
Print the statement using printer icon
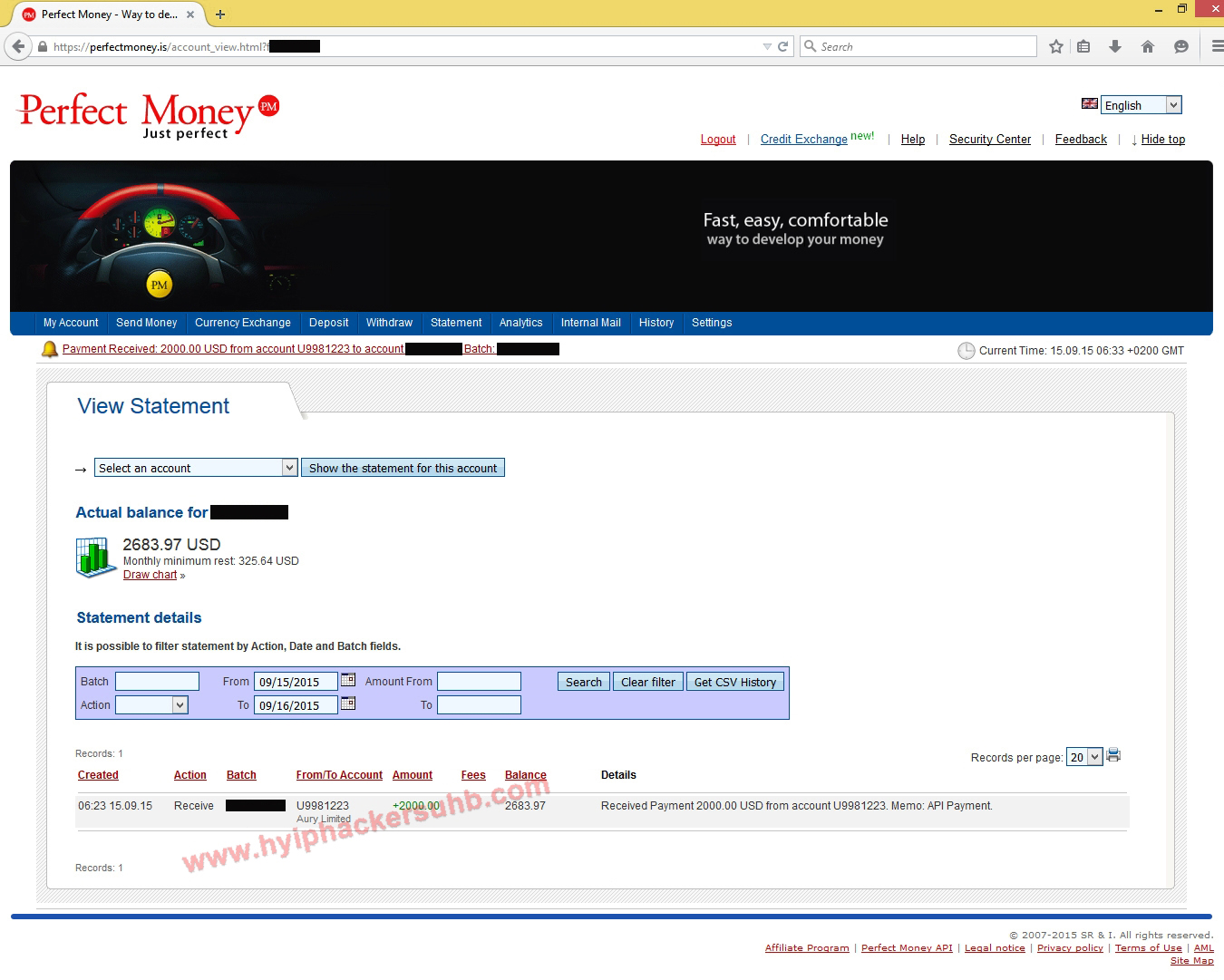coord(1113,755)
